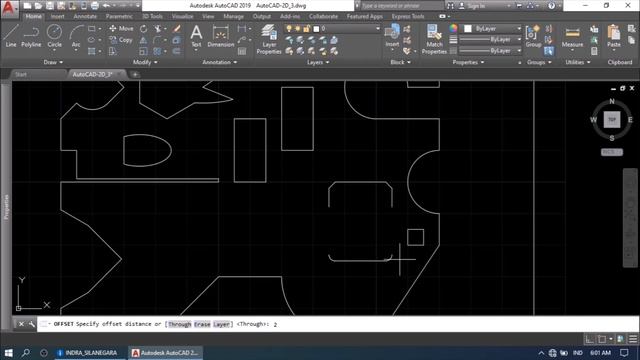Select the Line drawing tool
Screen dimensions: 640x360
(x=11, y=36)
